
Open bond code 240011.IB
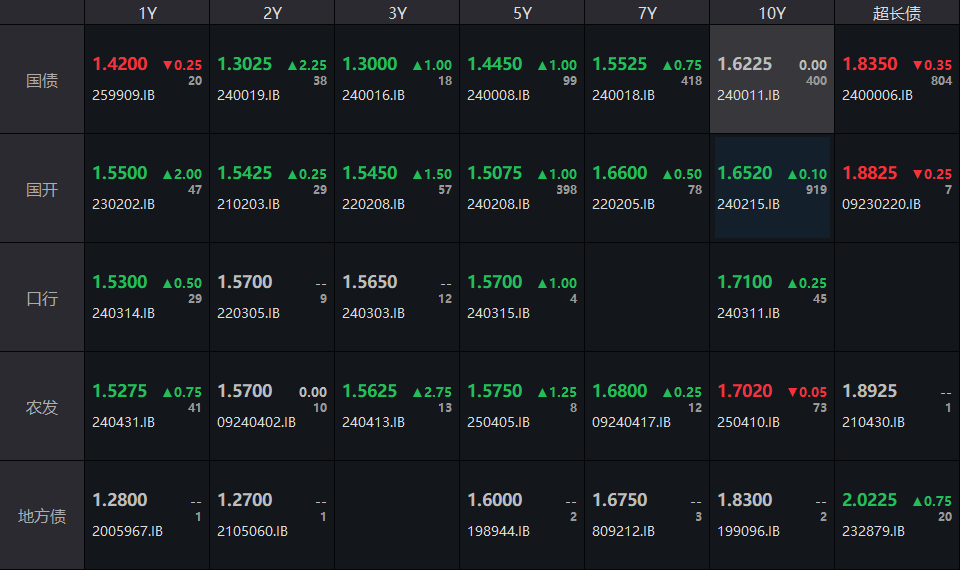(x=748, y=96)
